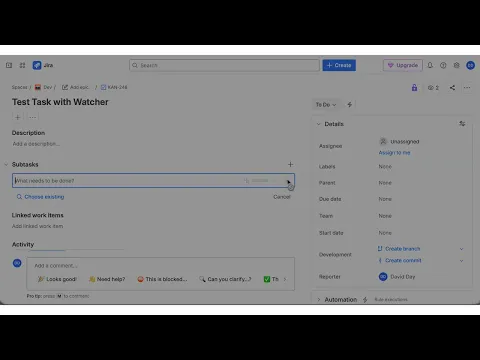Show more quick comments arrow
The width and height of the screenshot is (480, 360).
[285, 279]
